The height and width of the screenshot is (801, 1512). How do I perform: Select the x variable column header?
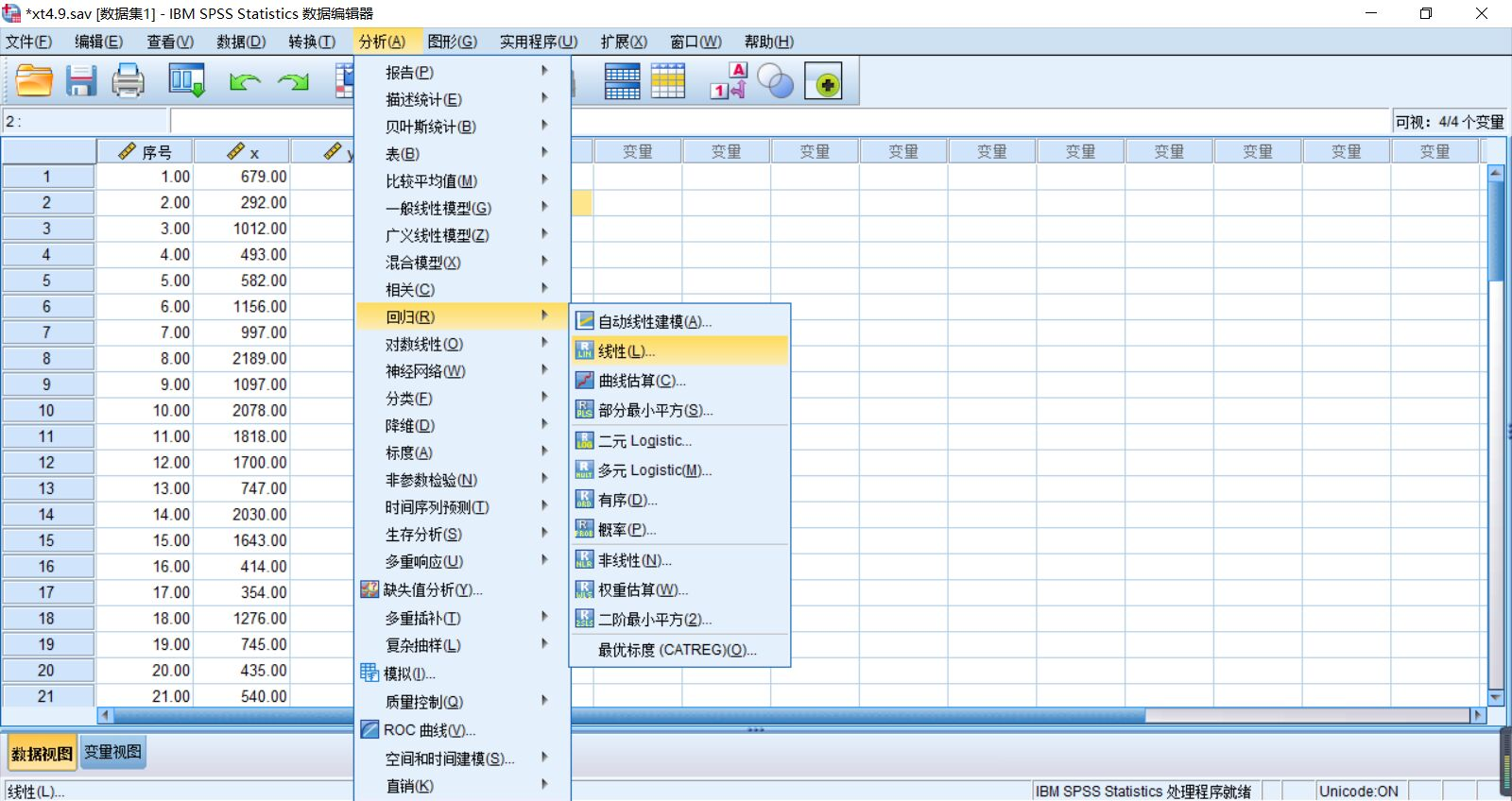click(x=242, y=152)
